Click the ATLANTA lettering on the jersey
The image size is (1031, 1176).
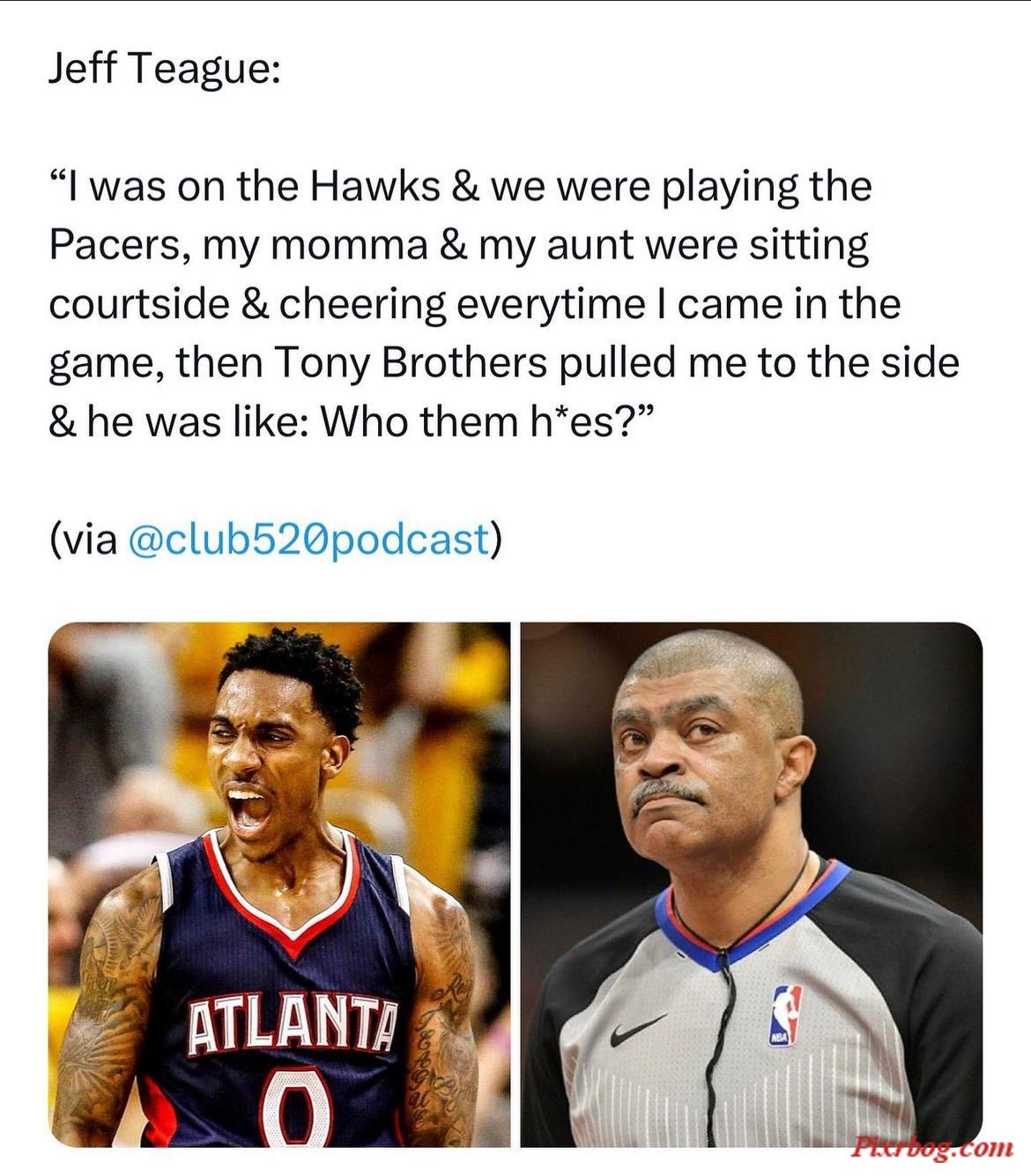click(x=292, y=1025)
